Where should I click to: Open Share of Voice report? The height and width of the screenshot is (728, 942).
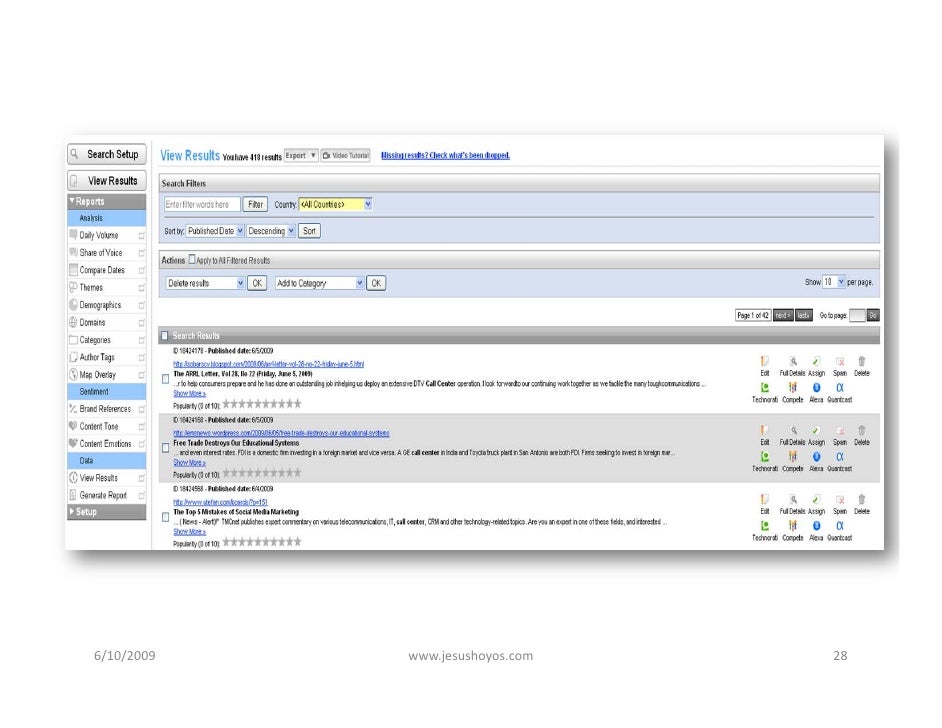pyautogui.click(x=100, y=253)
